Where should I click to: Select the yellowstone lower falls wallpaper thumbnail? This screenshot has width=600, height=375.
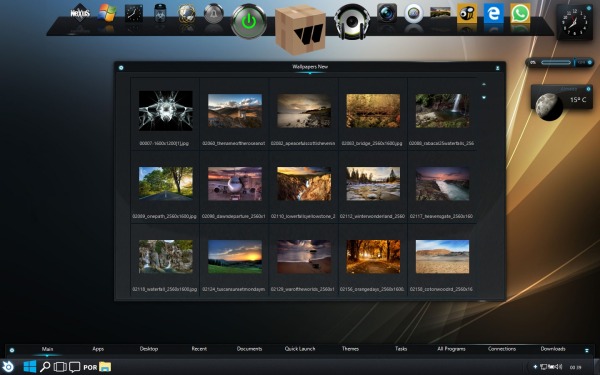[304, 184]
